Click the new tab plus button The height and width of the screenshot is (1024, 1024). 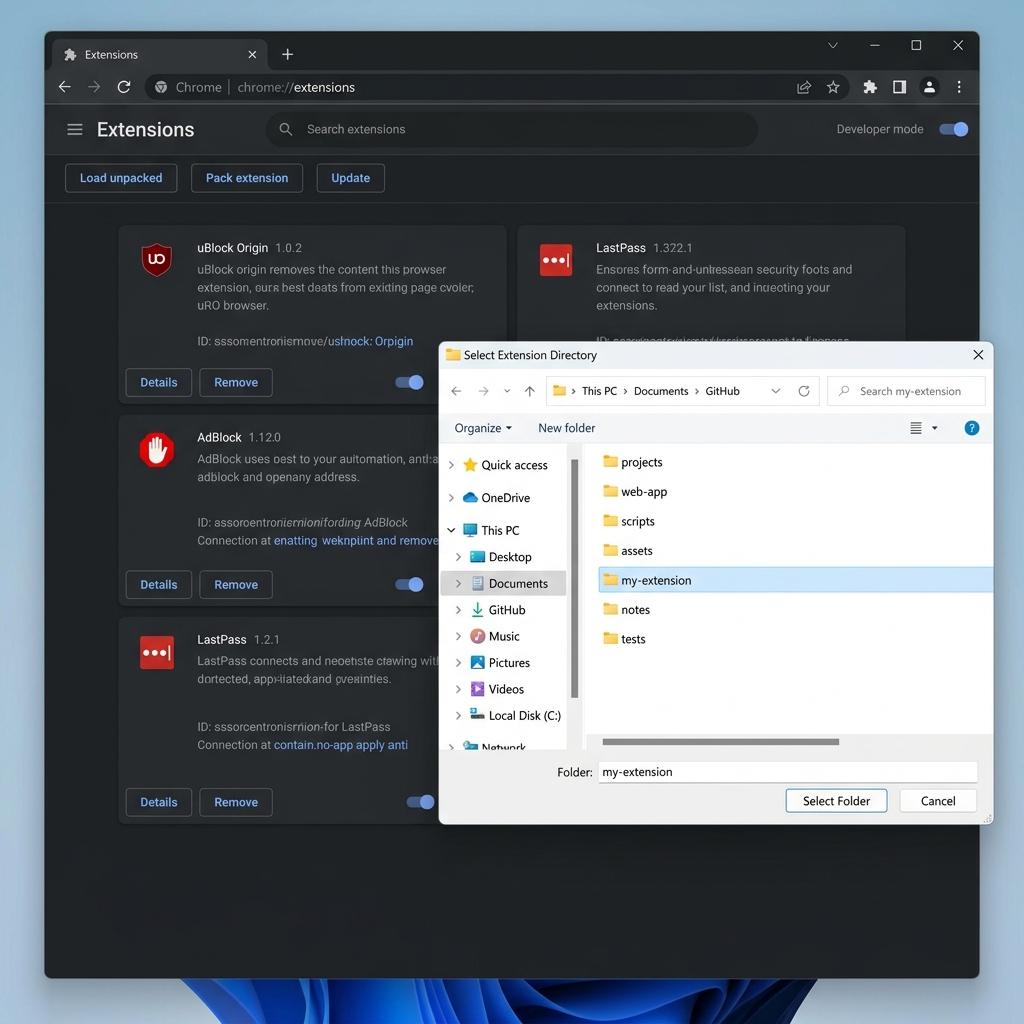coord(287,54)
